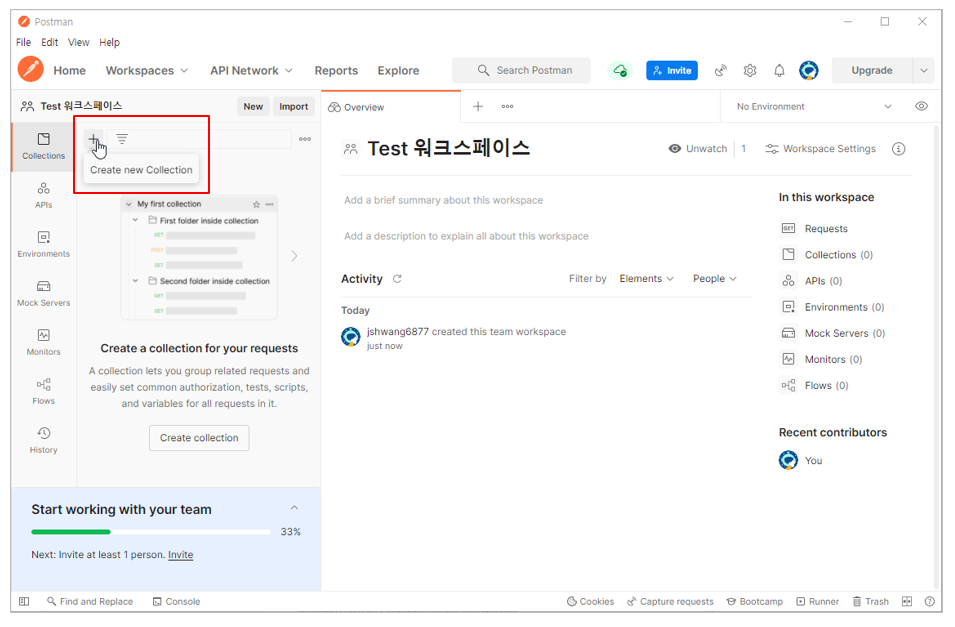Open the Mock Servers sidebar panel
The height and width of the screenshot is (627, 955).
pos(43,294)
